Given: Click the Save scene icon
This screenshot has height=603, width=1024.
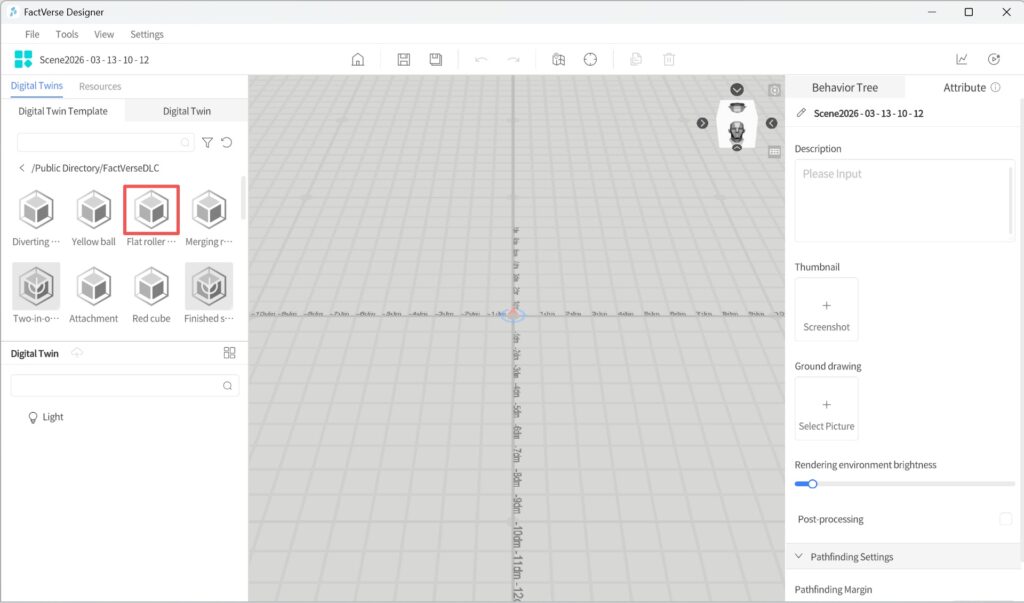Looking at the screenshot, I should [404, 60].
